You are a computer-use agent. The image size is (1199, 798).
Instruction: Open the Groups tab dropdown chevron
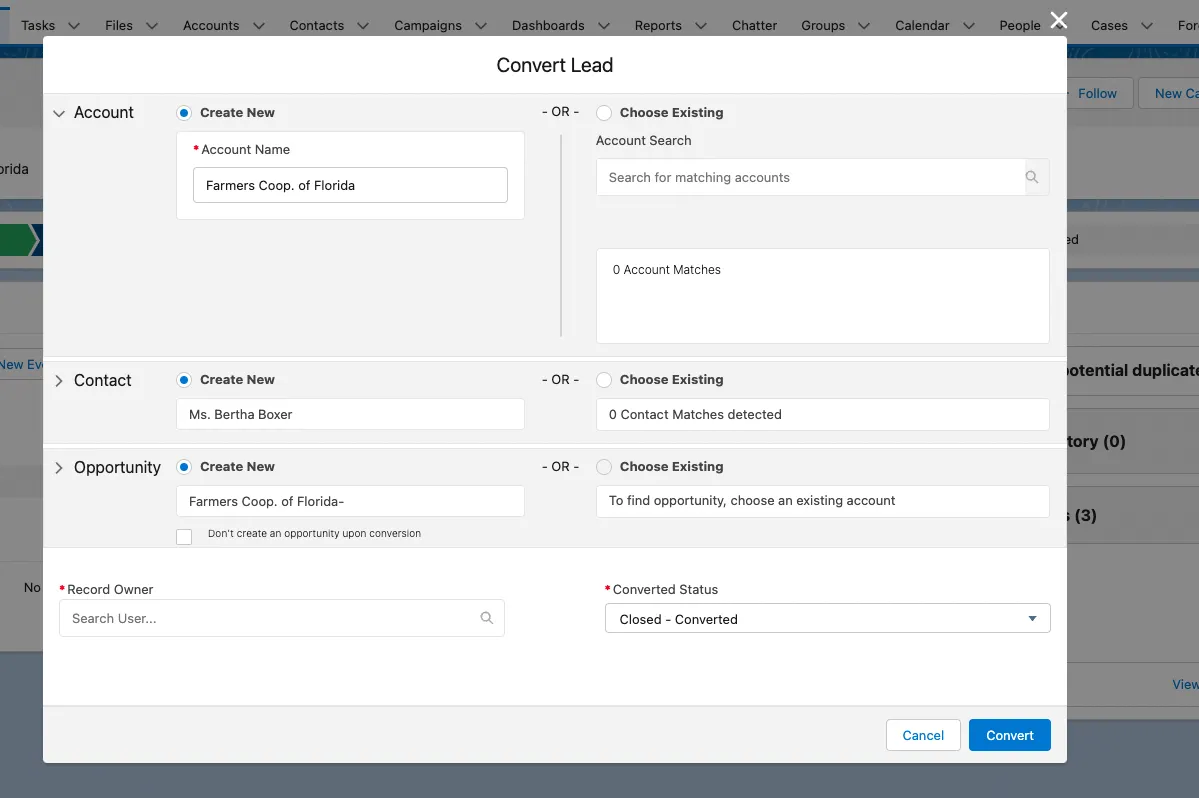864,26
